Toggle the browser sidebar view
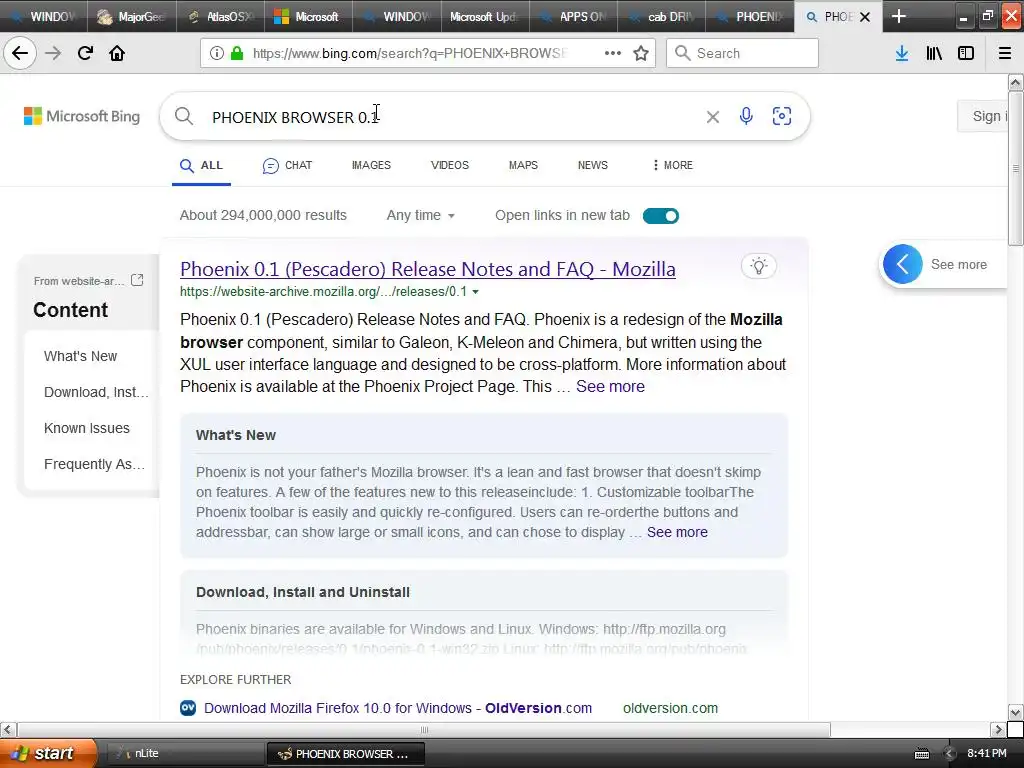Viewport: 1024px width, 768px height. click(966, 53)
